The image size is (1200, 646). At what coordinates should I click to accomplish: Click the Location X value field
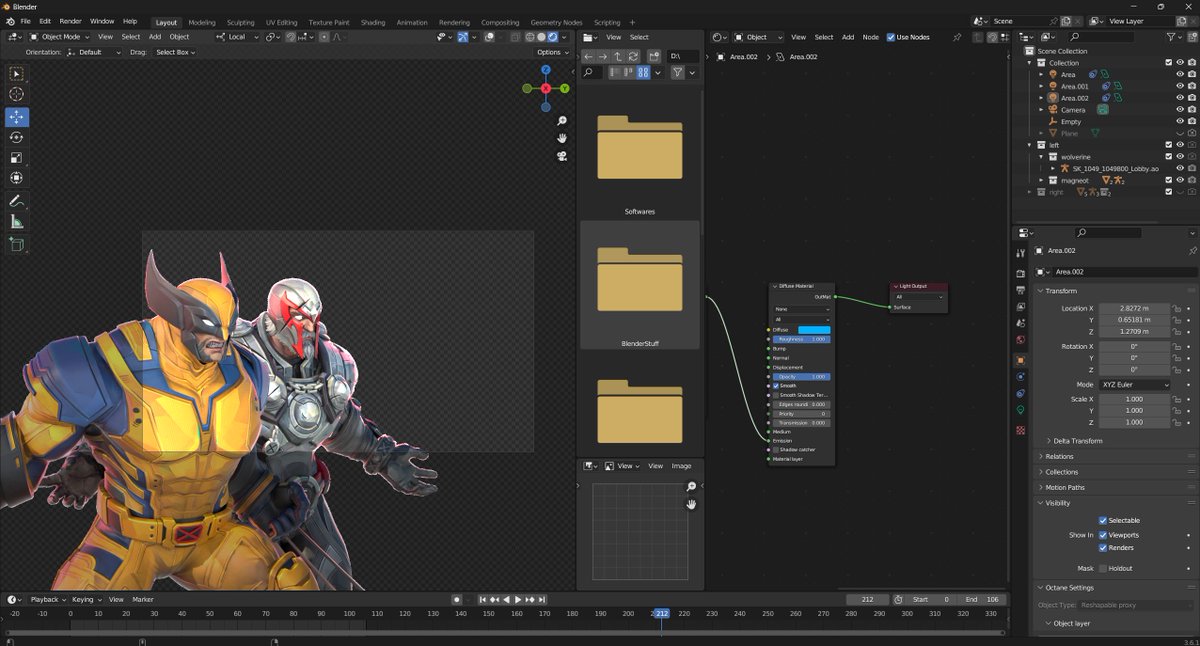(1134, 308)
